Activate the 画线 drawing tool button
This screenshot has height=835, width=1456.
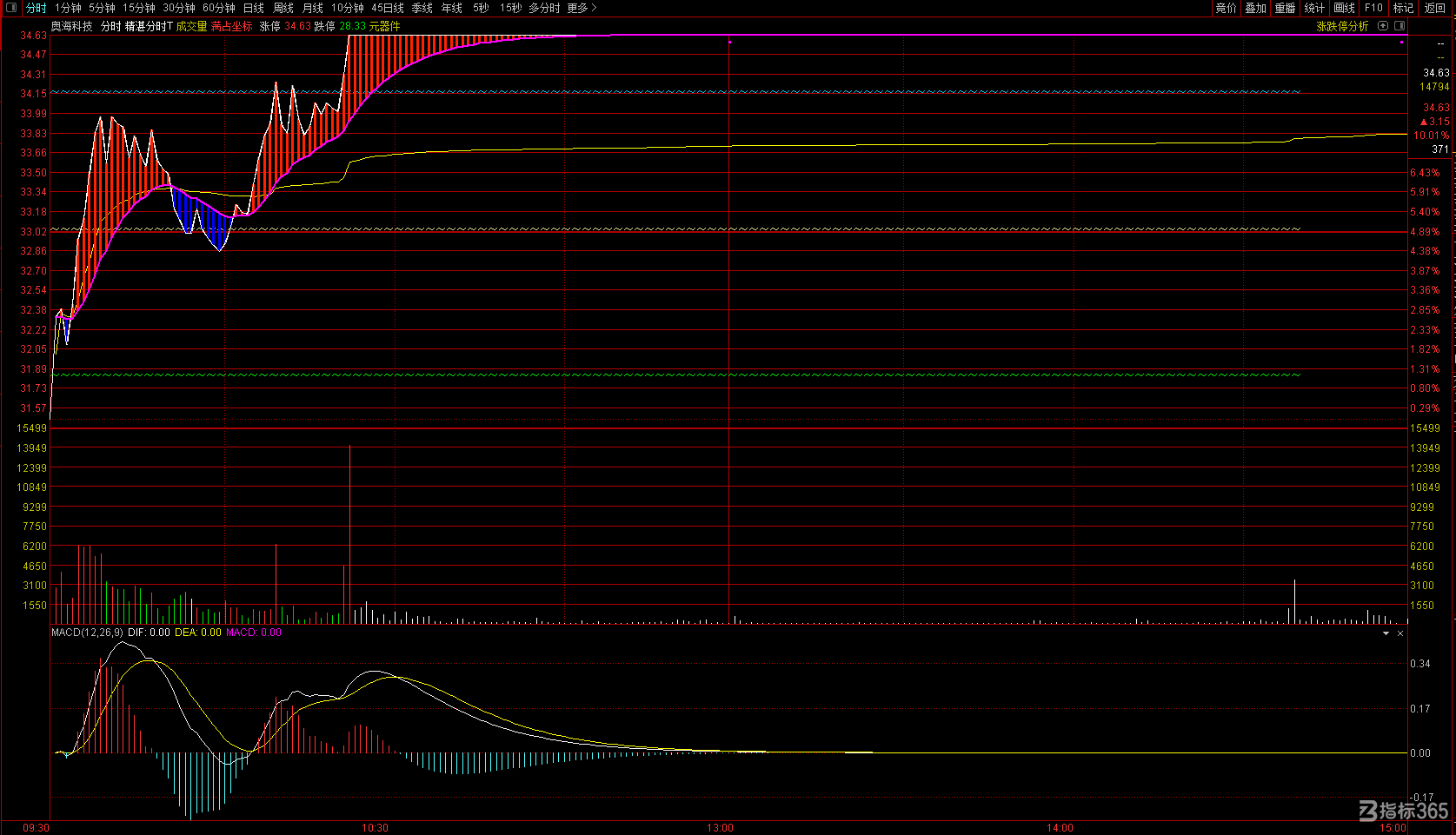click(x=1344, y=8)
